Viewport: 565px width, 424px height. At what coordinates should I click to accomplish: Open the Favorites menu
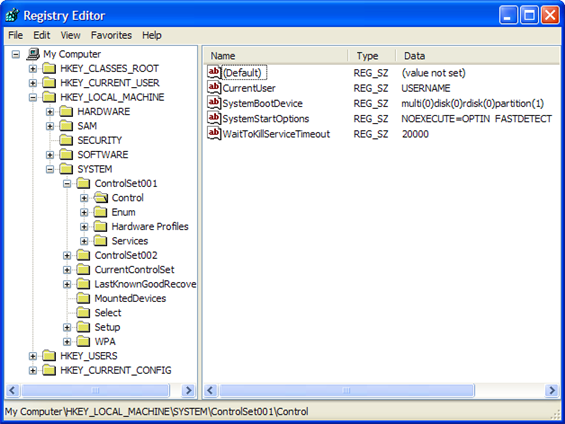111,35
